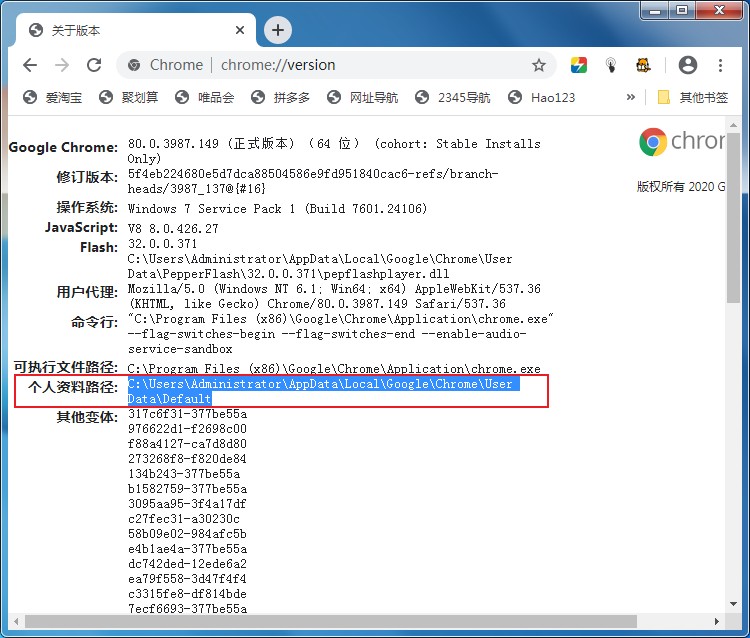This screenshot has height=638, width=750.
Task: Click variation e4b1ae4a-377be55a
Action: 188,549
